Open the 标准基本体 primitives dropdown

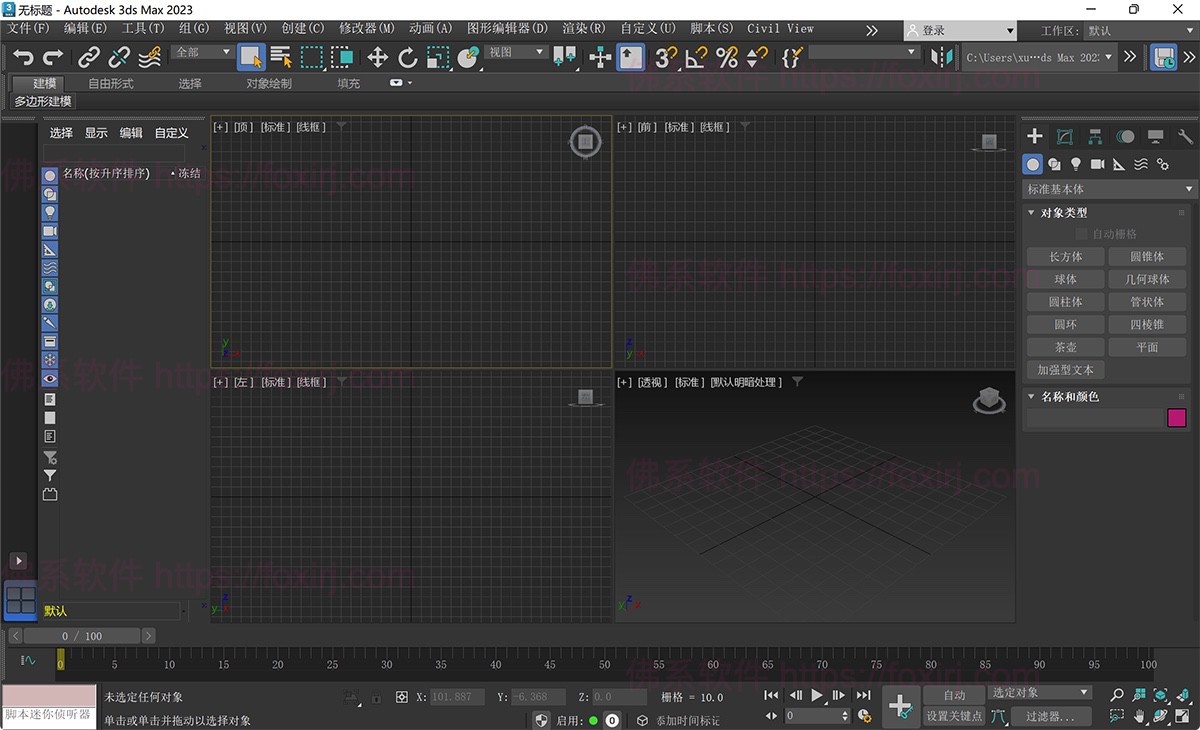(1108, 189)
